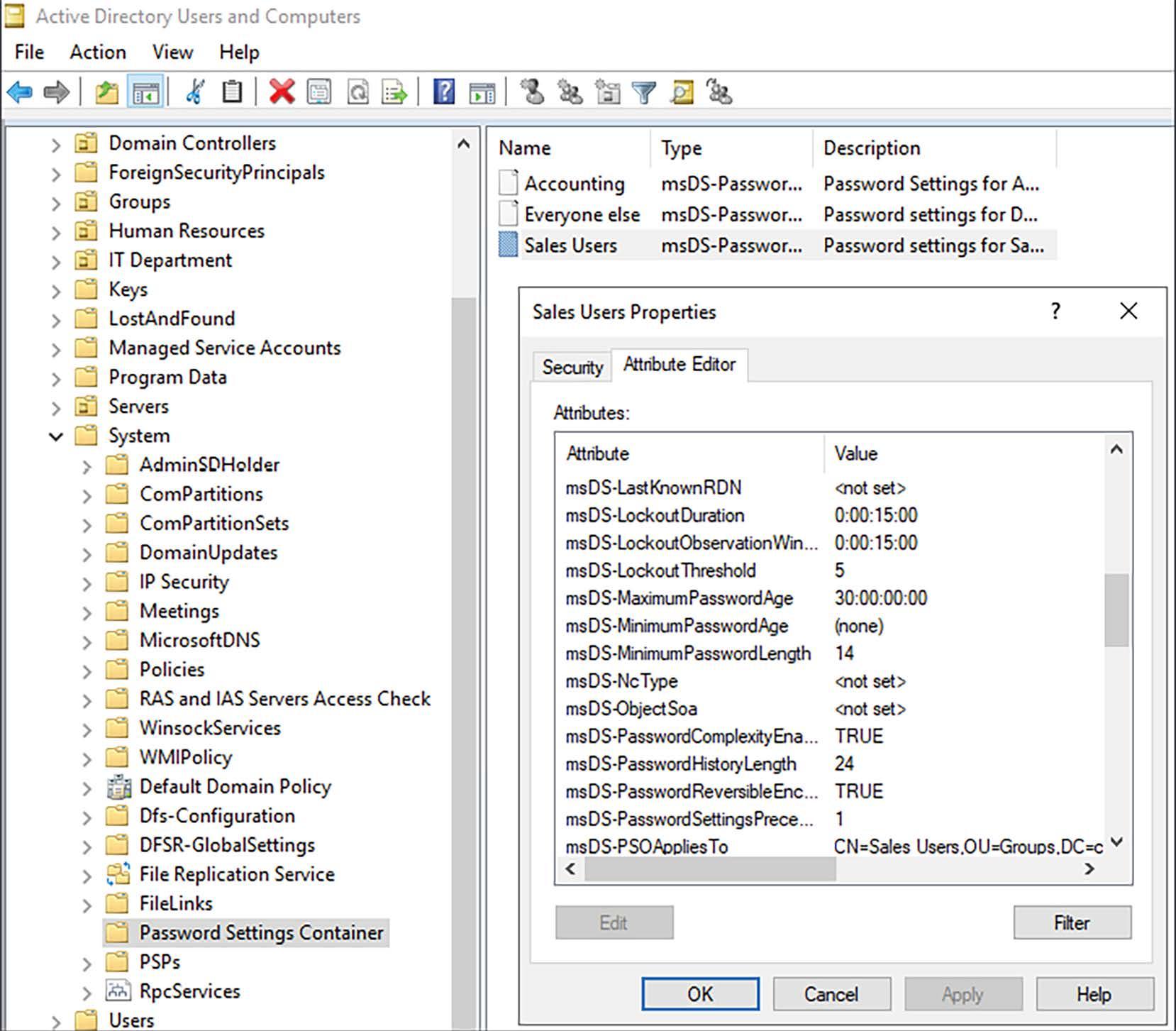This screenshot has height=1031, width=1176.
Task: Open the Help menu
Action: [239, 52]
